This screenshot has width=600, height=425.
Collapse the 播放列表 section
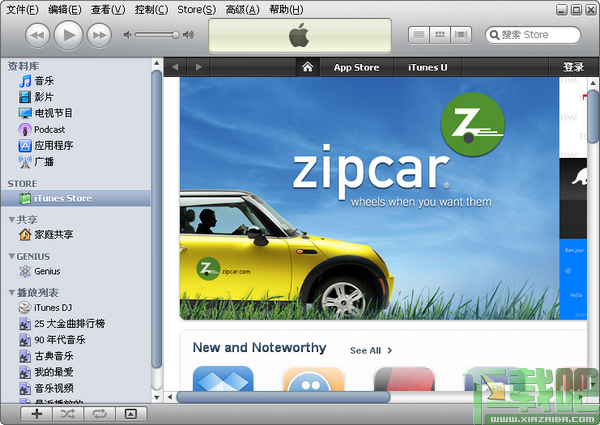pos(12,293)
